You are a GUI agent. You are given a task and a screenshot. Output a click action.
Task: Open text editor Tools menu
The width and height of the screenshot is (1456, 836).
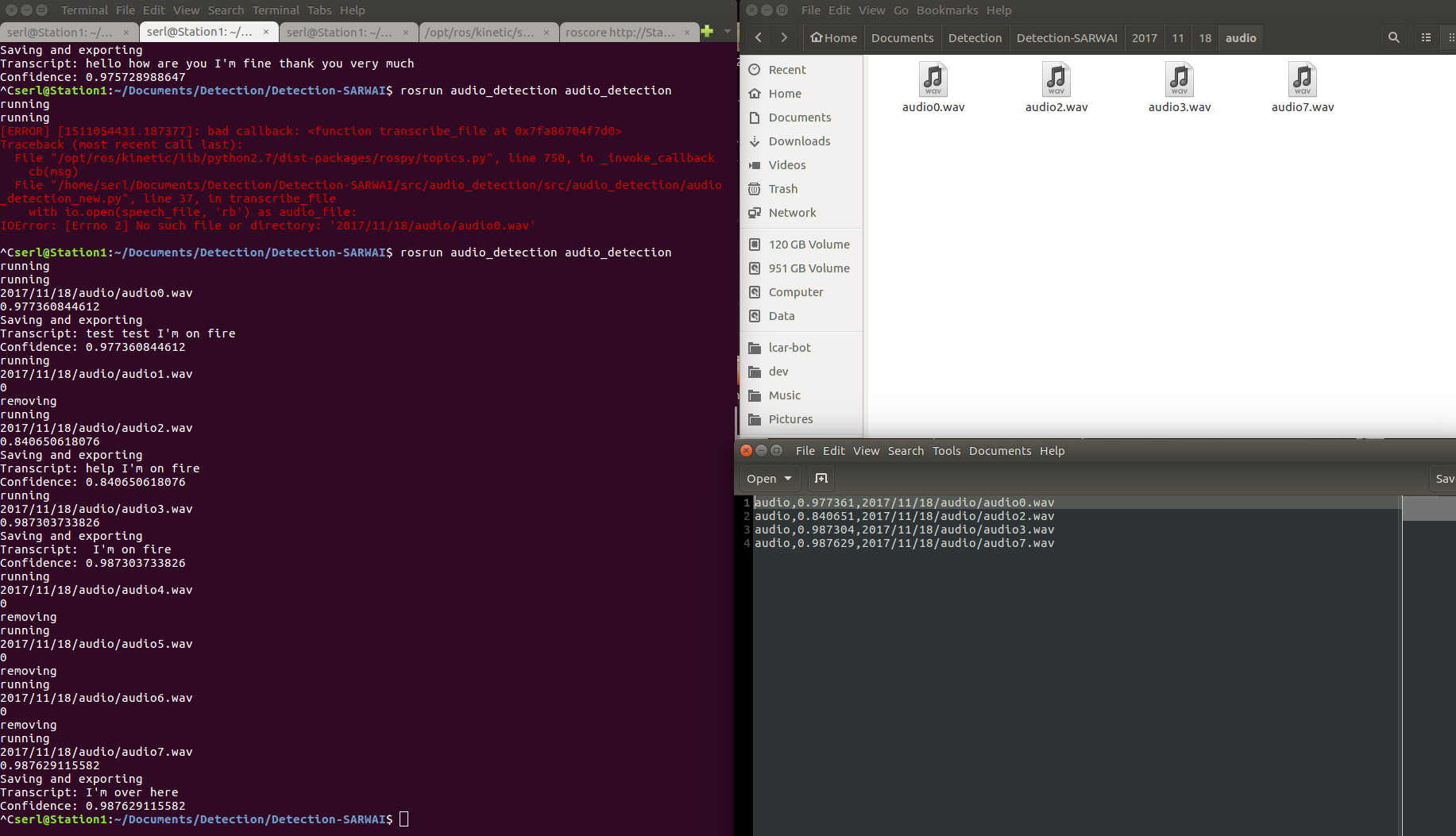tap(947, 451)
